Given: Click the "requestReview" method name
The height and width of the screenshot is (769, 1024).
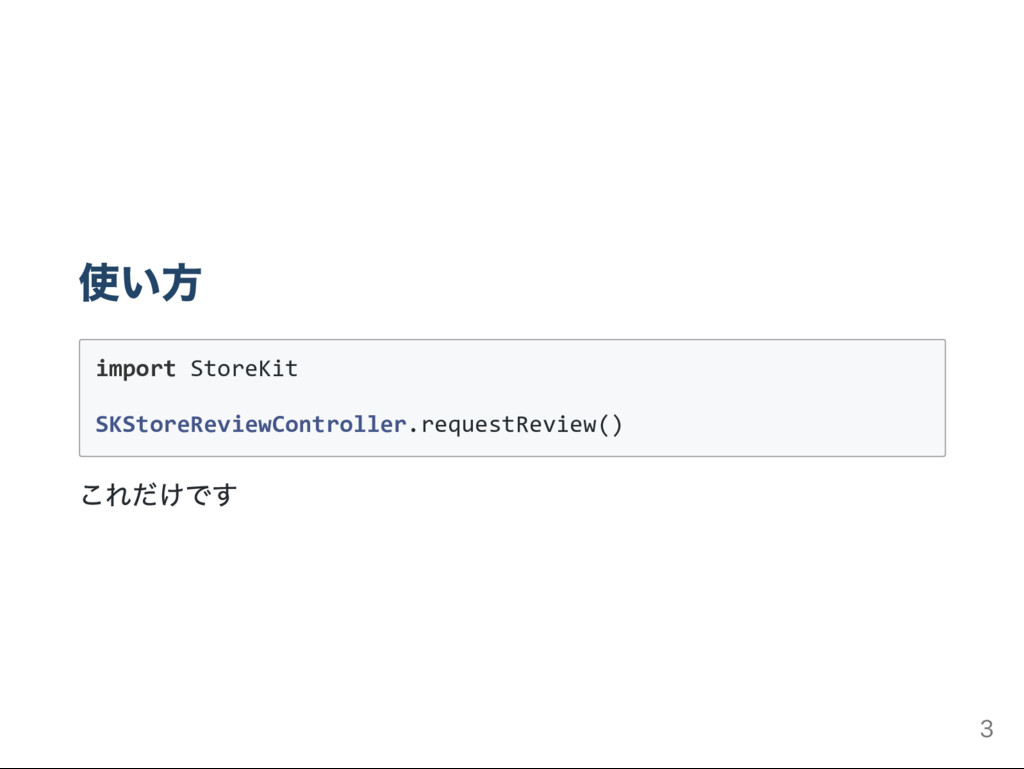Looking at the screenshot, I should [509, 425].
